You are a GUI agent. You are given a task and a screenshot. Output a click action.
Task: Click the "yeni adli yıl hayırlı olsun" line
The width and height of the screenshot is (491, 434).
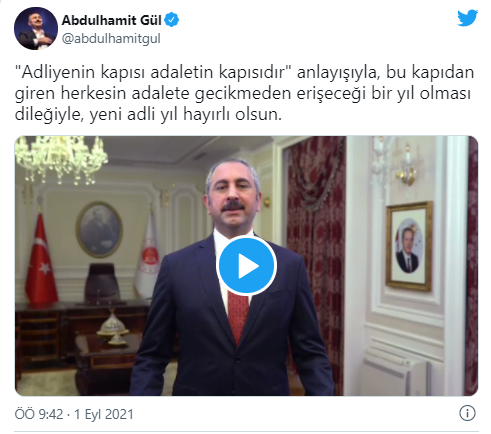click(x=185, y=115)
